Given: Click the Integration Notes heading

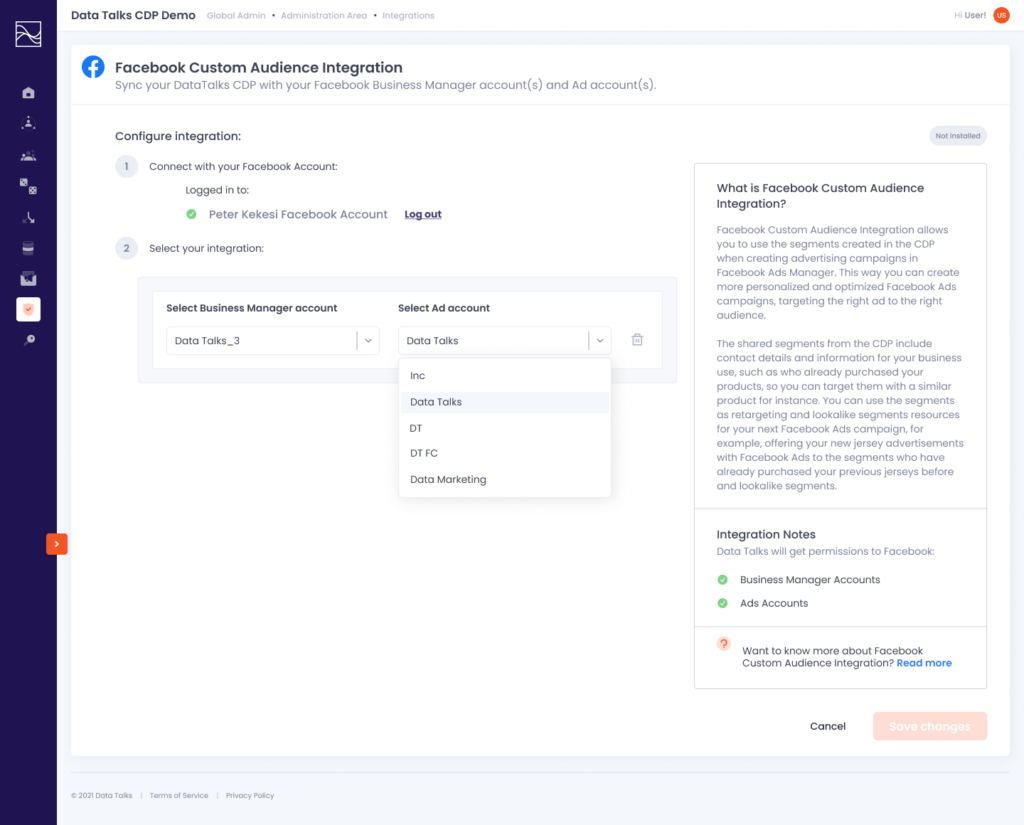Looking at the screenshot, I should point(766,534).
